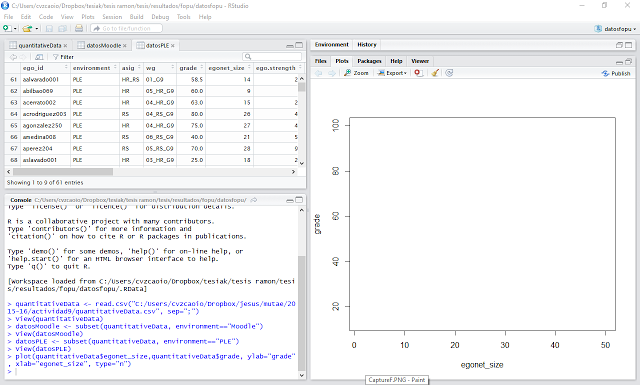The image size is (640, 385).
Task: Close the datosPLE tab
Action: 173,46
